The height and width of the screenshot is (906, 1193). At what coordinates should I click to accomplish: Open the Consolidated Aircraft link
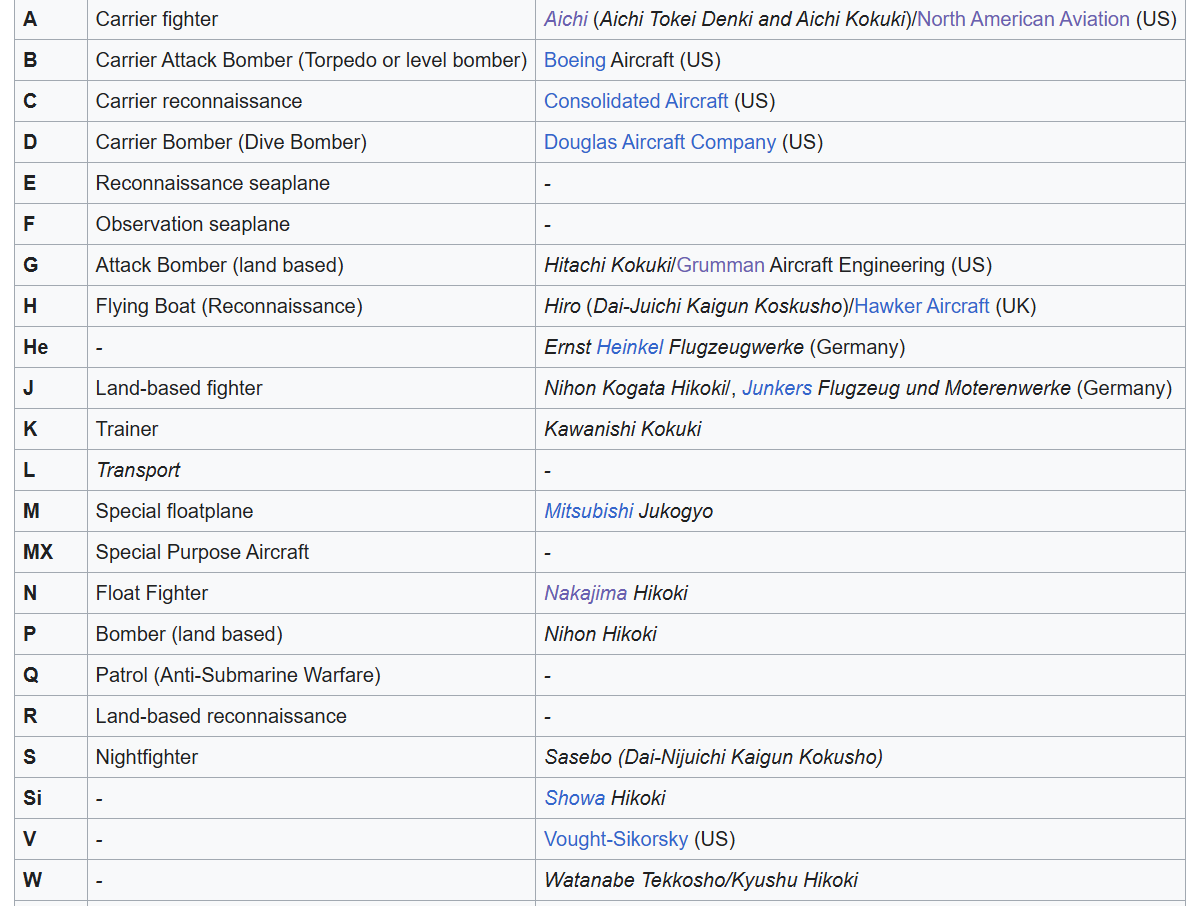[x=636, y=101]
